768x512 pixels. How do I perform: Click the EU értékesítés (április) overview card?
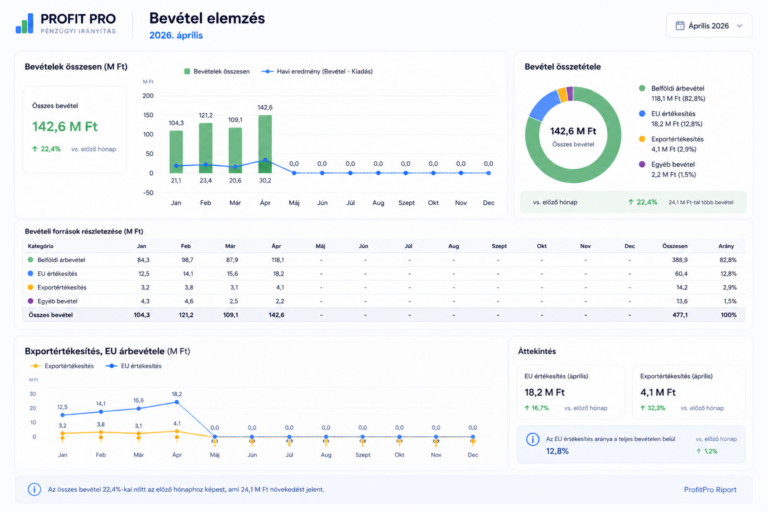[571, 392]
